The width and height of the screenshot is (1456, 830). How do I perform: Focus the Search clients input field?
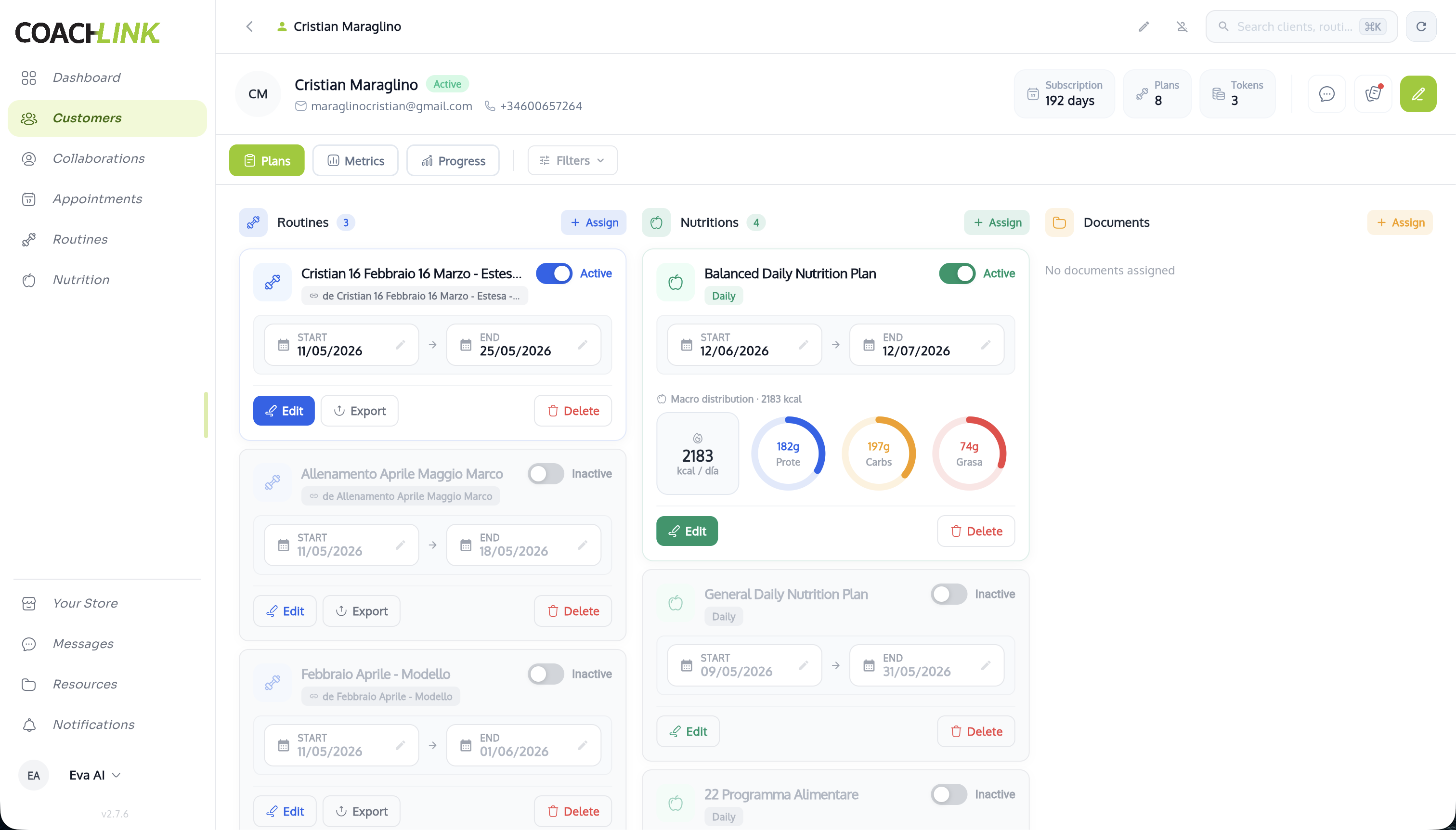[x=1301, y=26]
